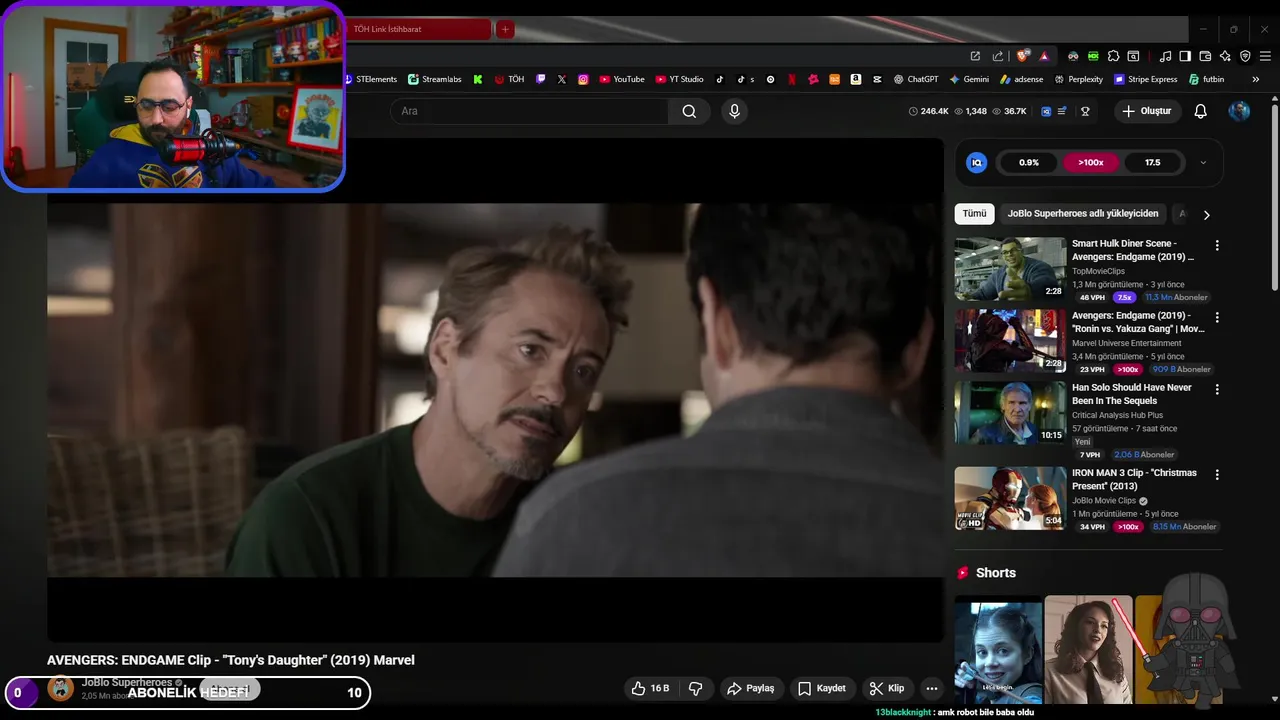Open the music note media control icon
1280x720 pixels.
[1165, 56]
